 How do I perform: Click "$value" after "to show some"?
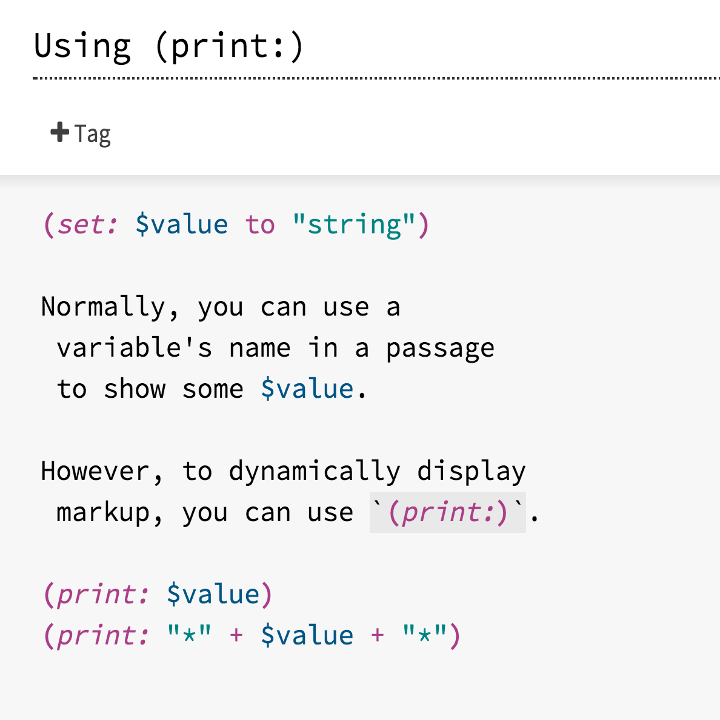(306, 389)
